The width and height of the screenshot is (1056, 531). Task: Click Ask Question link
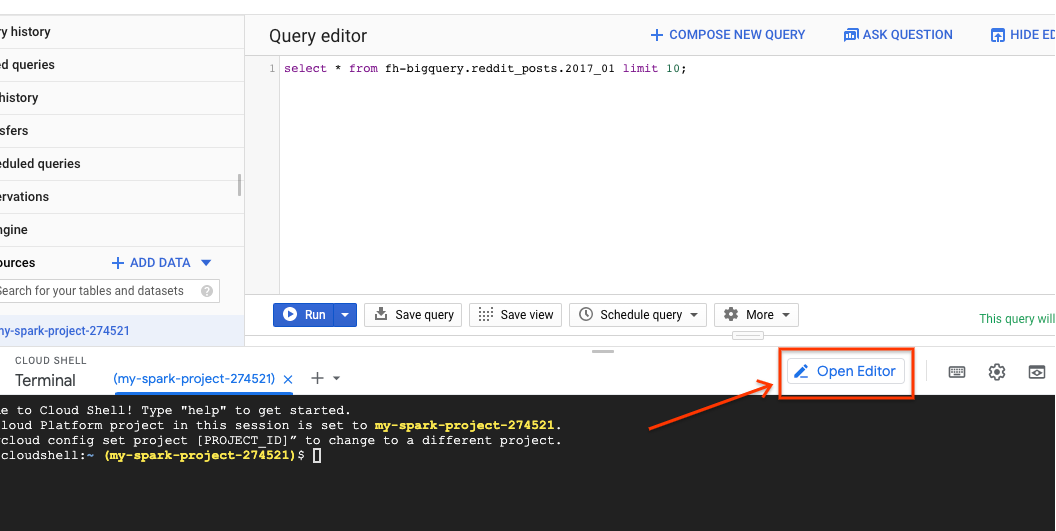[897, 35]
